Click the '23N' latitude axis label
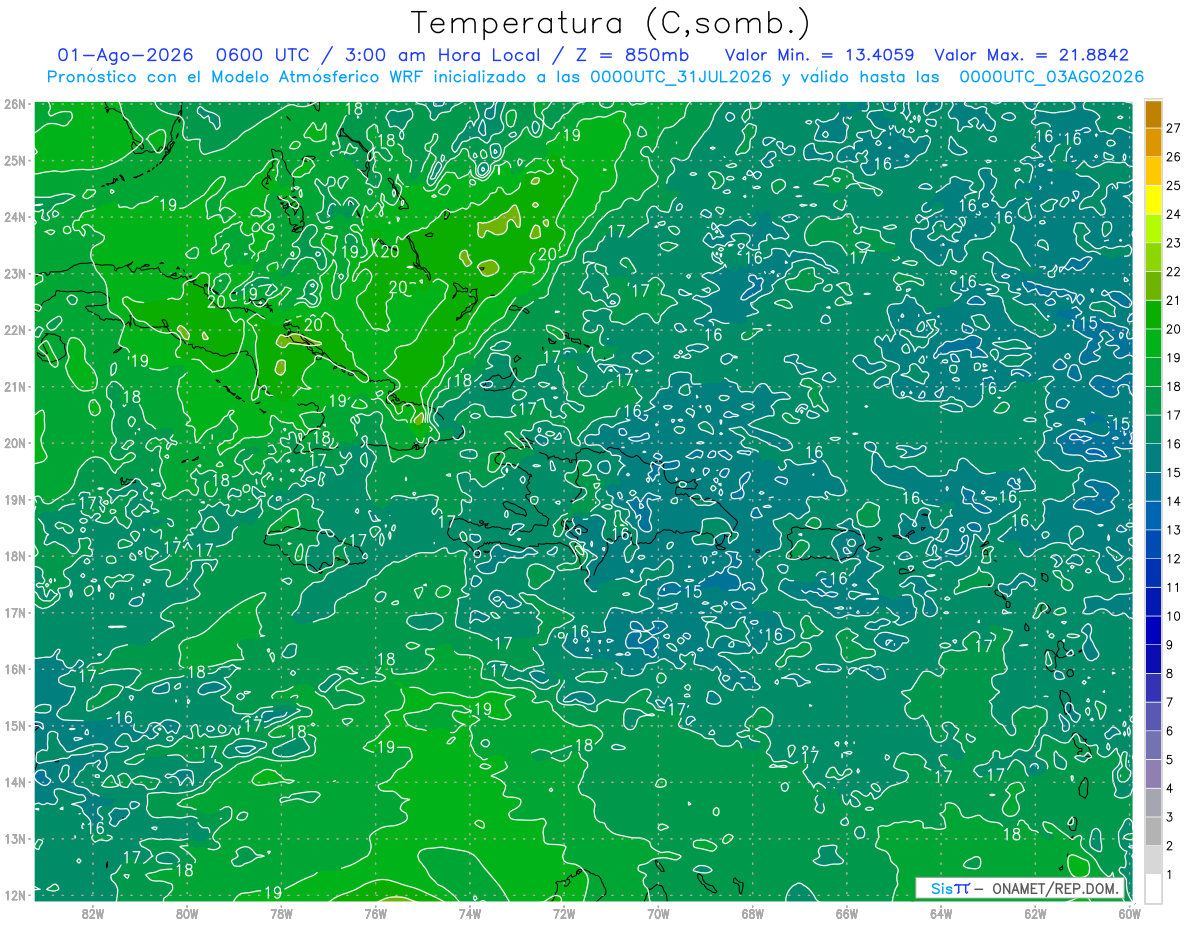The width and height of the screenshot is (1200, 927). tap(14, 274)
